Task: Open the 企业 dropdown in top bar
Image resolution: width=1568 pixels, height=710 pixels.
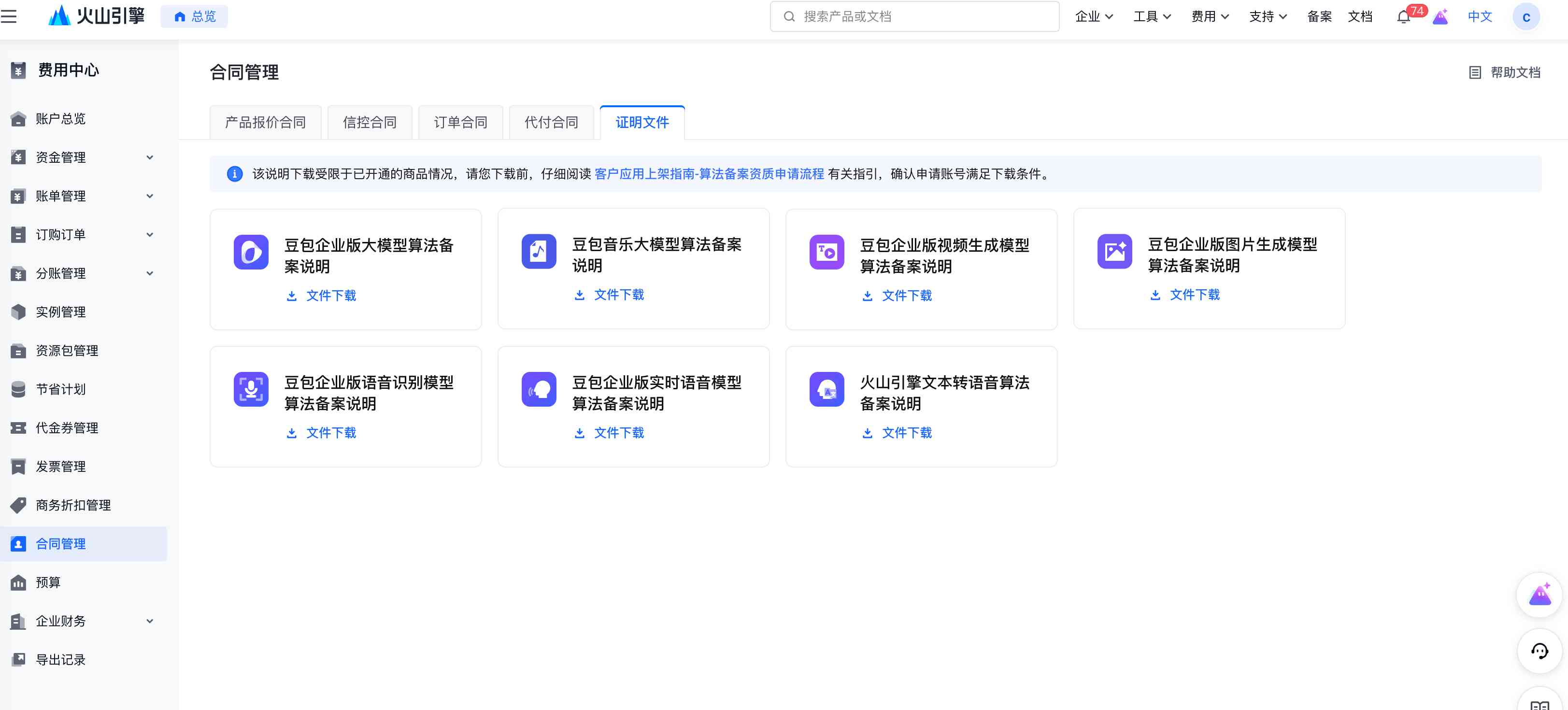Action: click(1094, 16)
